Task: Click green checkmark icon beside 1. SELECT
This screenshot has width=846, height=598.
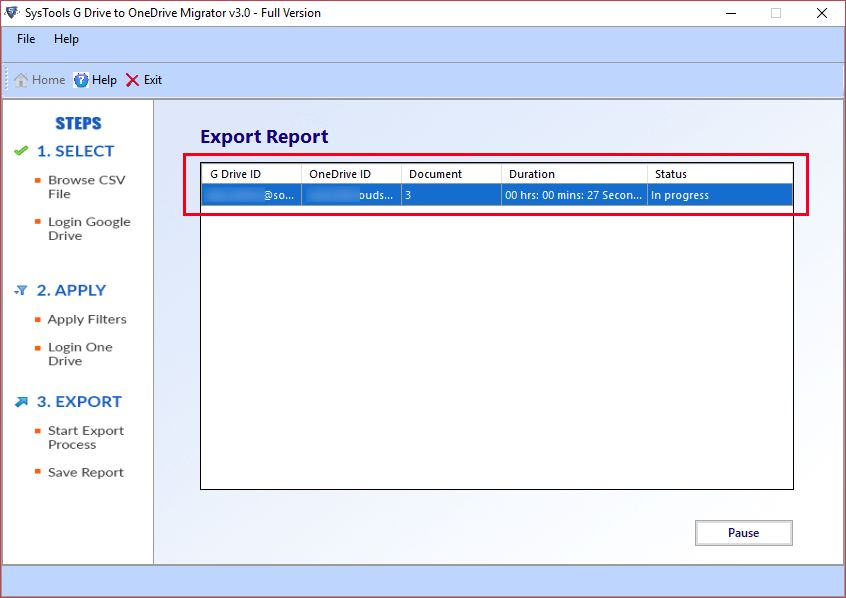Action: [x=21, y=151]
